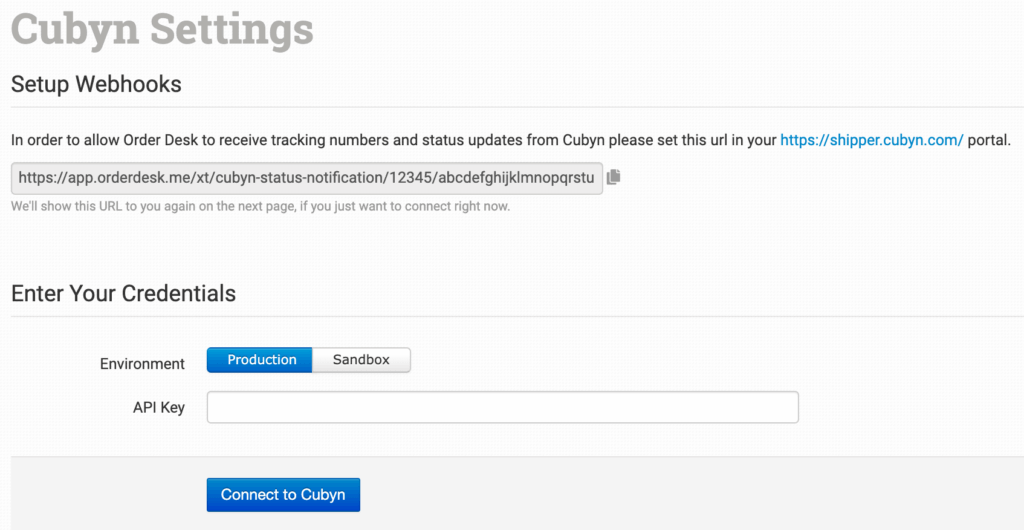Select the Production environment option
Viewport: 1024px width, 530px height.
(x=260, y=360)
